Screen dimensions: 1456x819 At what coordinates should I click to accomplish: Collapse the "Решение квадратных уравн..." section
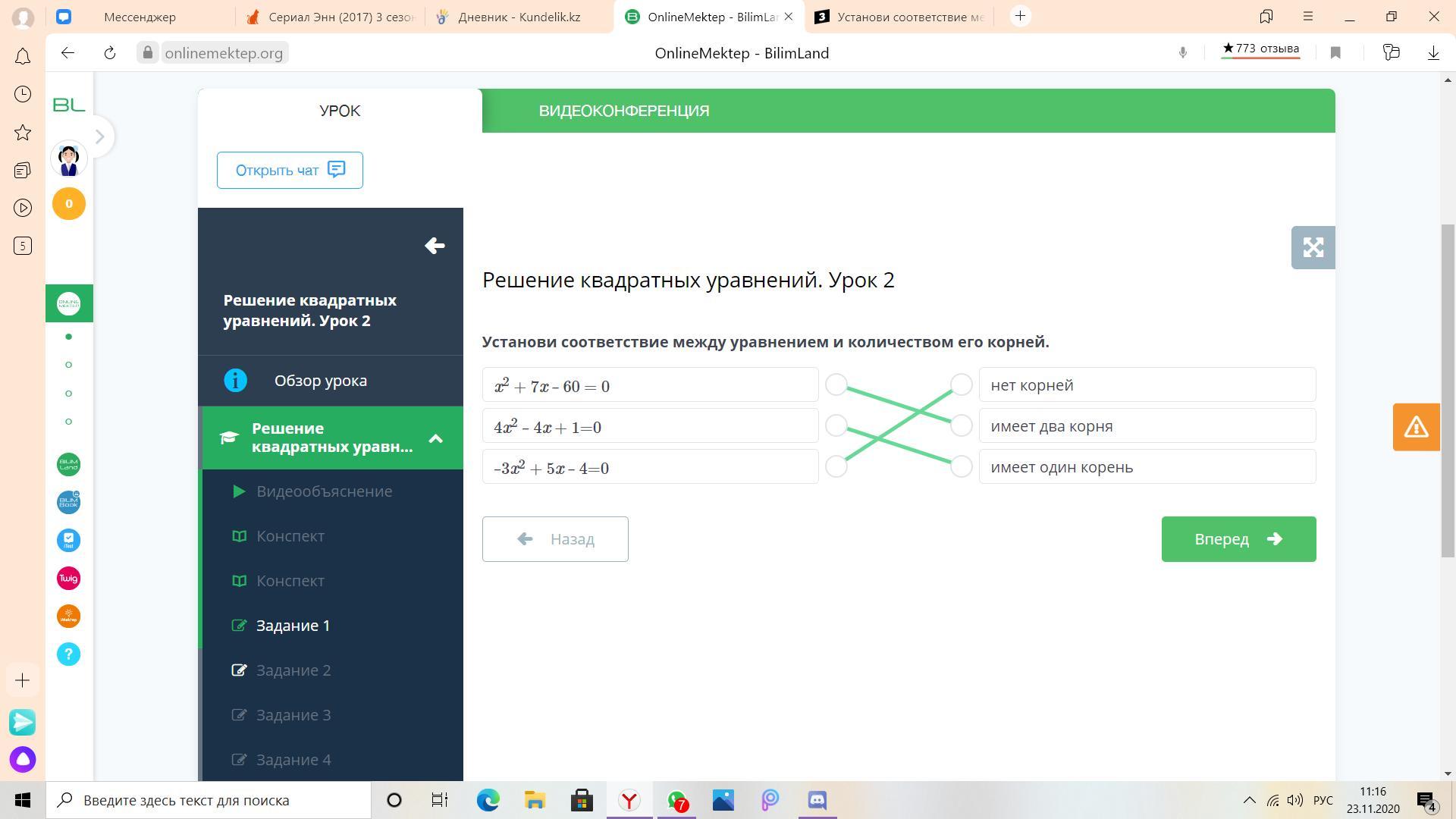coord(435,438)
